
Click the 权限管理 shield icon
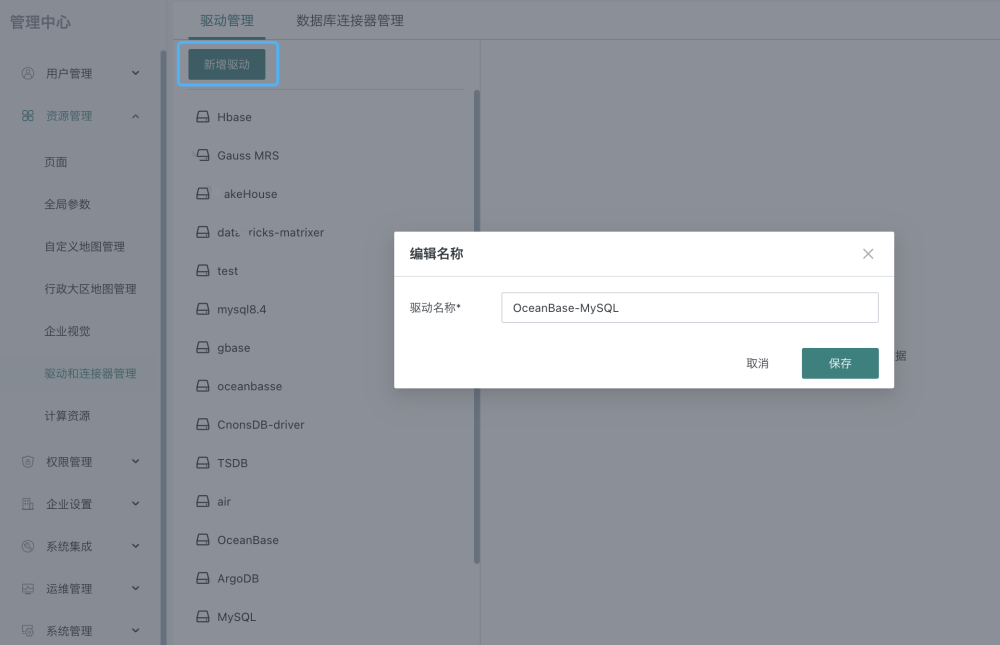(27, 461)
